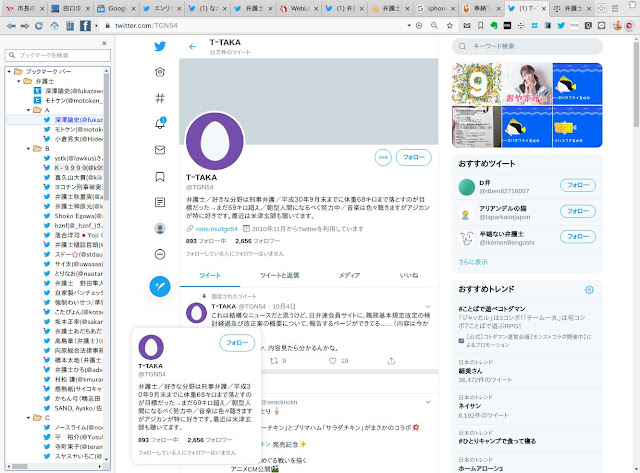Collapse ブックマーク バー root folder
This screenshot has height=473, width=640.
click(x=9, y=71)
